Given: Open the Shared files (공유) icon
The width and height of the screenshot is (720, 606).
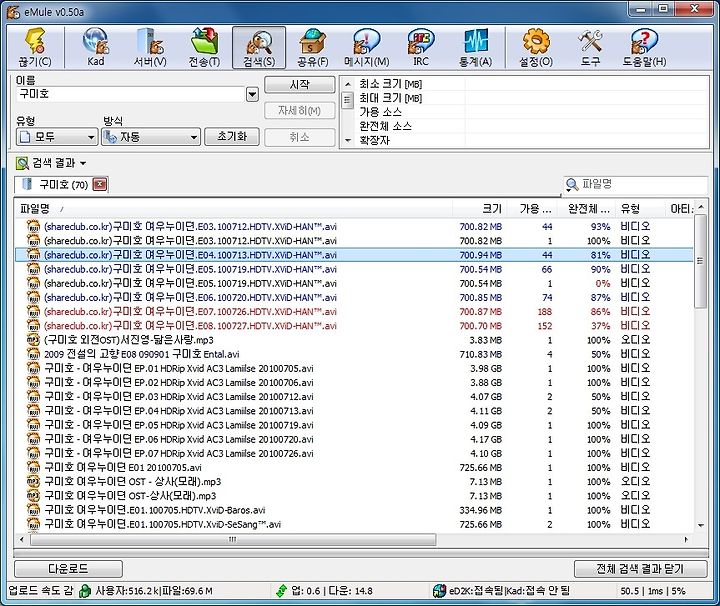Looking at the screenshot, I should click(x=313, y=47).
